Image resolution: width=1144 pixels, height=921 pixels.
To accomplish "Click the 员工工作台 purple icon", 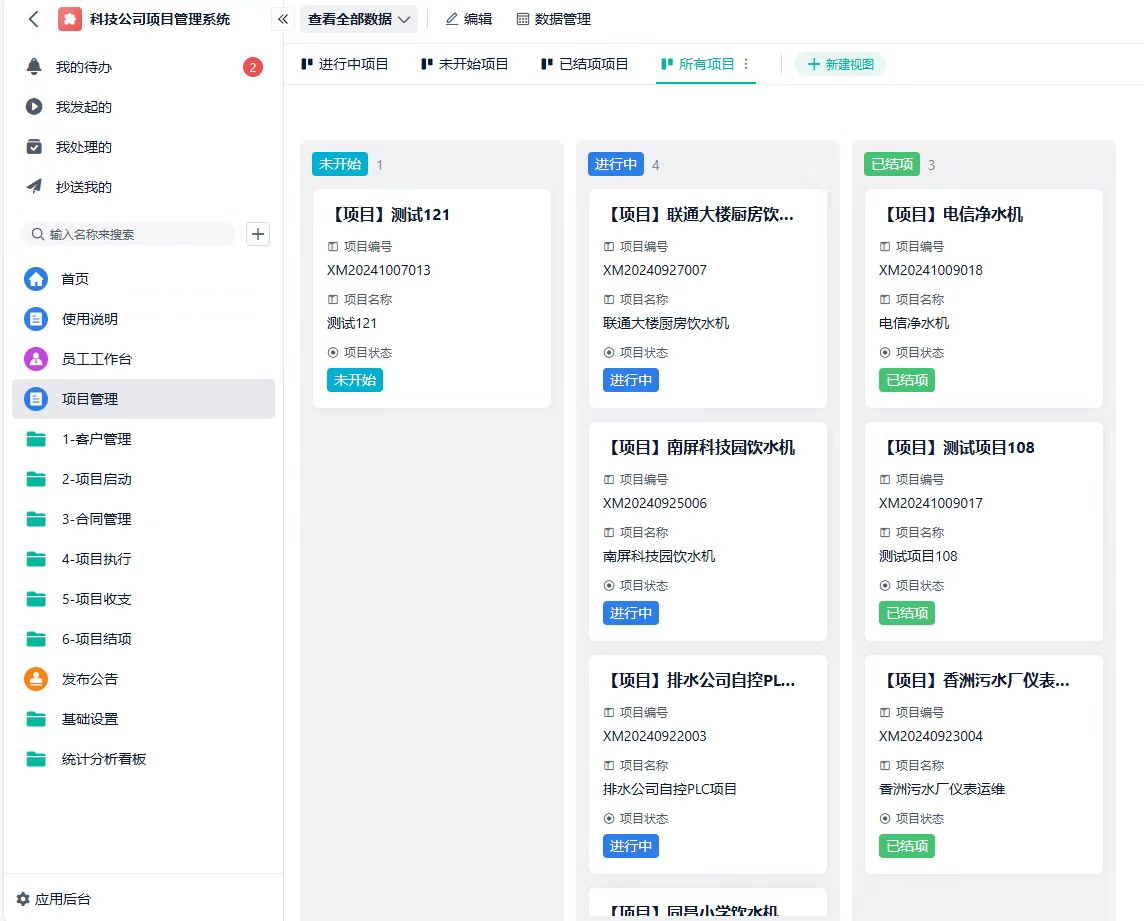I will (36, 359).
